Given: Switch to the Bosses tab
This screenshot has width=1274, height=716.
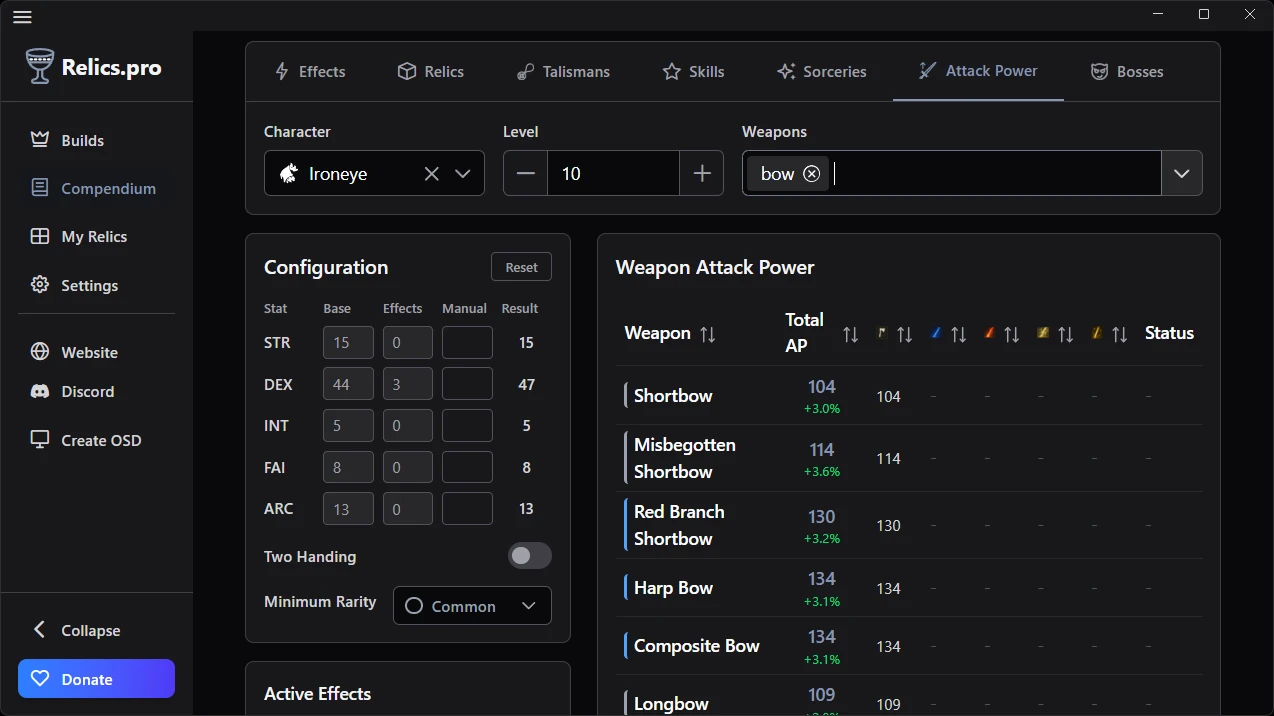Looking at the screenshot, I should tap(1127, 72).
